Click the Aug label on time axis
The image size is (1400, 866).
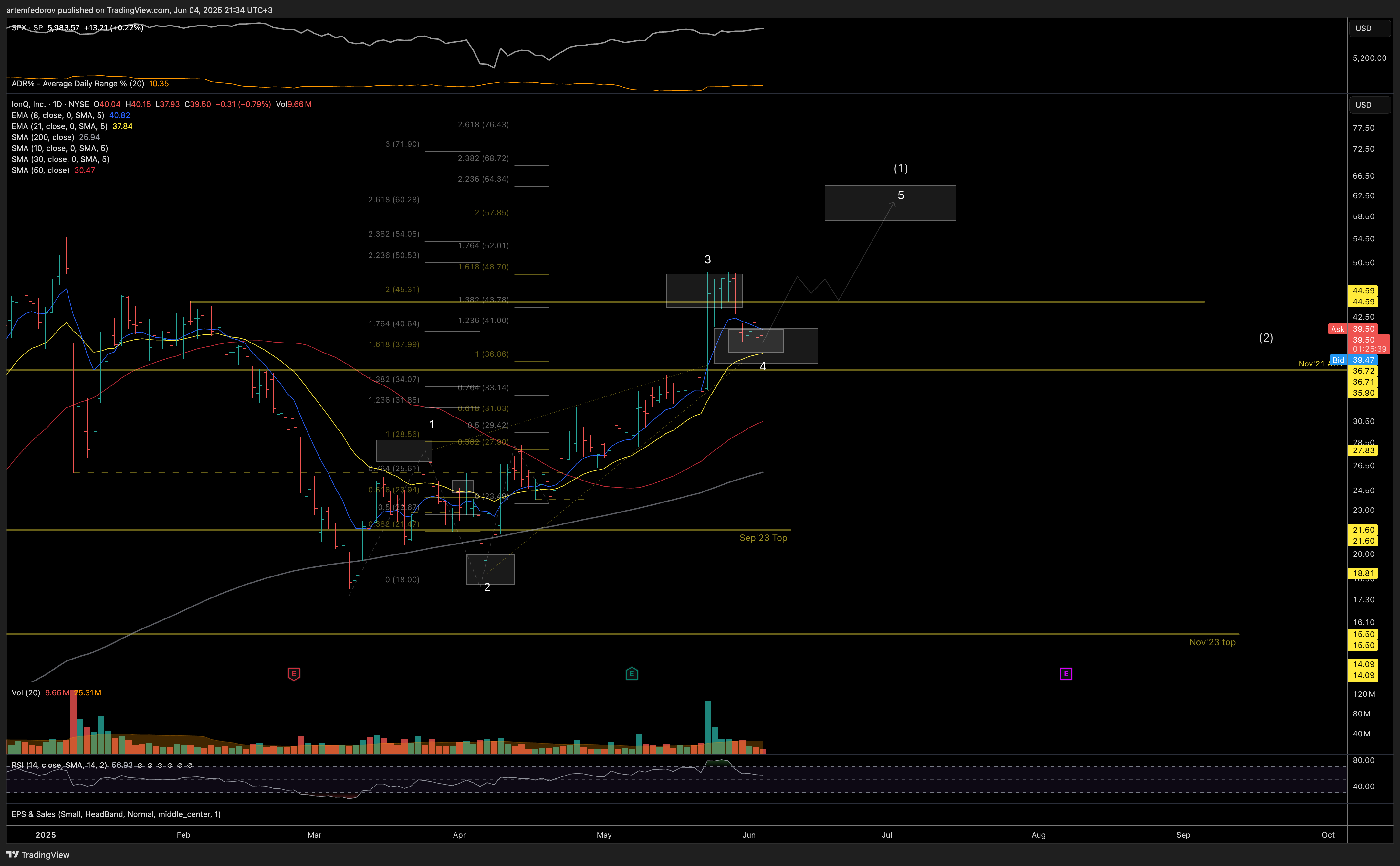[x=1038, y=835]
